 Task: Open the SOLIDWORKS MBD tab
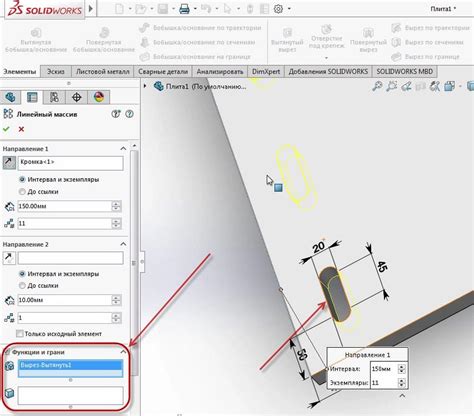pyautogui.click(x=404, y=72)
